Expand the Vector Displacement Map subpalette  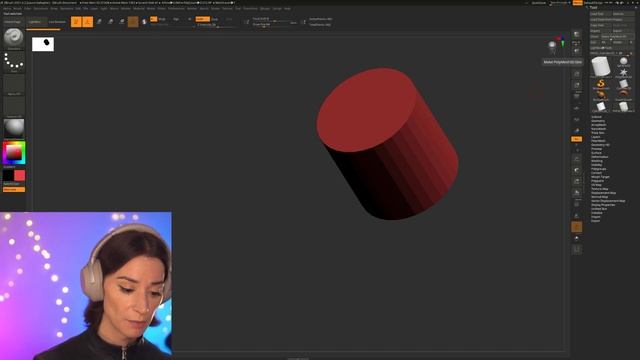tap(608, 201)
